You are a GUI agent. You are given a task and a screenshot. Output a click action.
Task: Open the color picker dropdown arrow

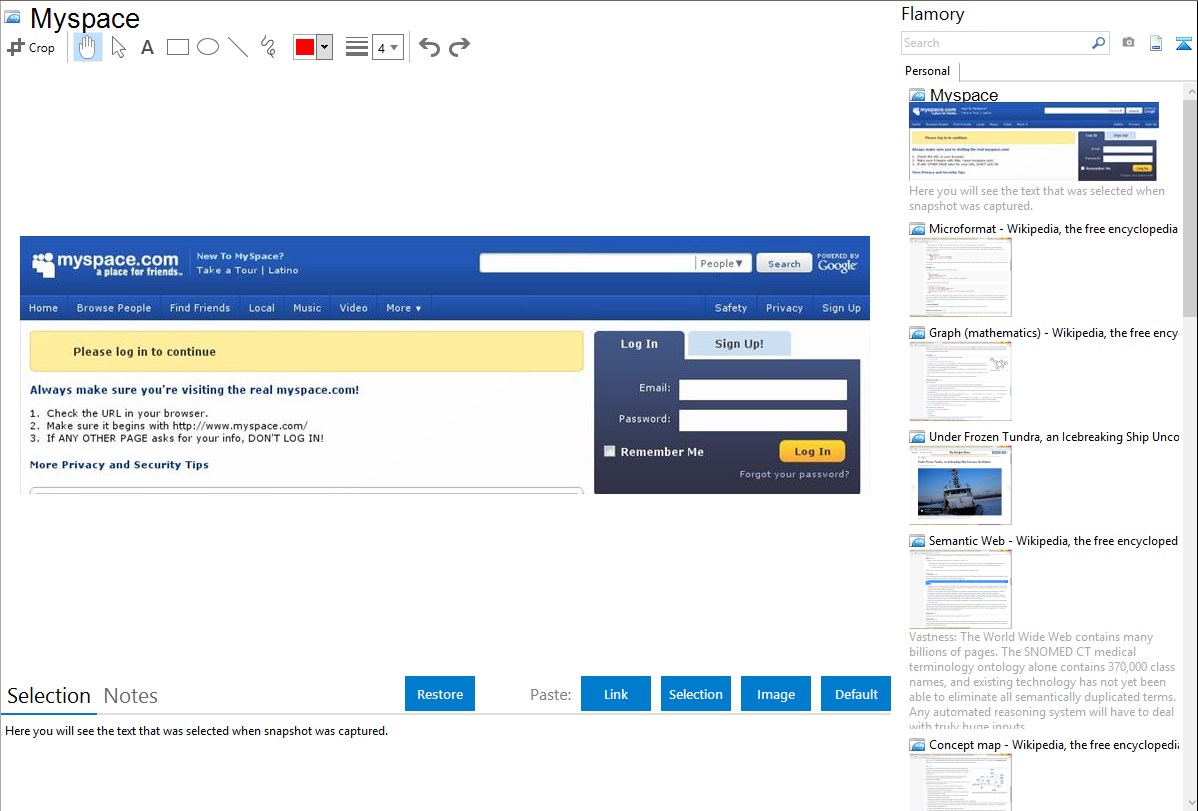[x=324, y=47]
